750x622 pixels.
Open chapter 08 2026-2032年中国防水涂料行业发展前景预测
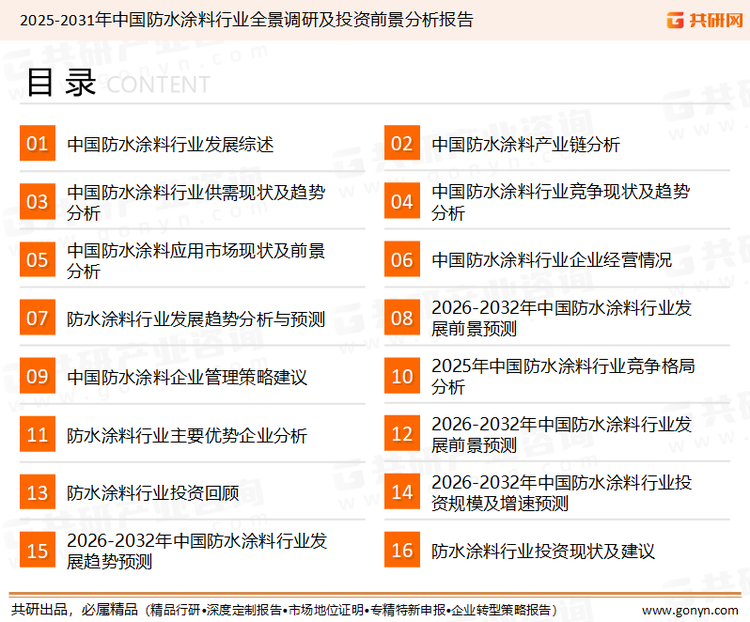562,318
